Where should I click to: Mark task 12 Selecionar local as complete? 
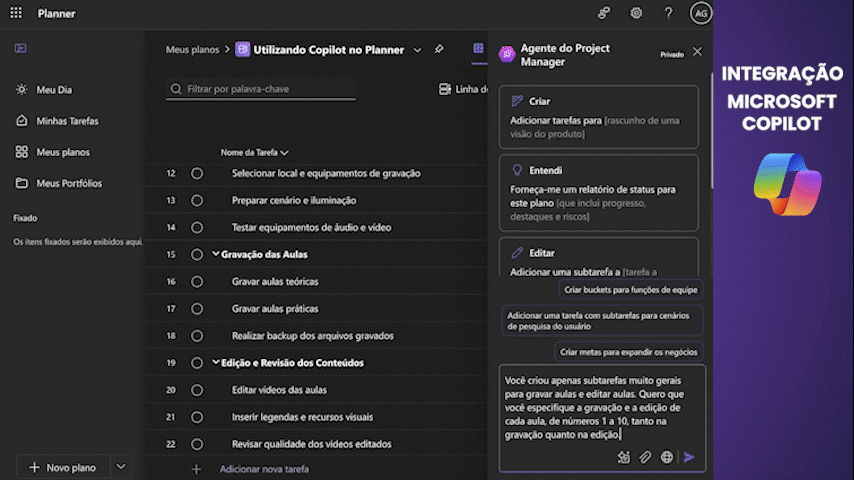197,173
